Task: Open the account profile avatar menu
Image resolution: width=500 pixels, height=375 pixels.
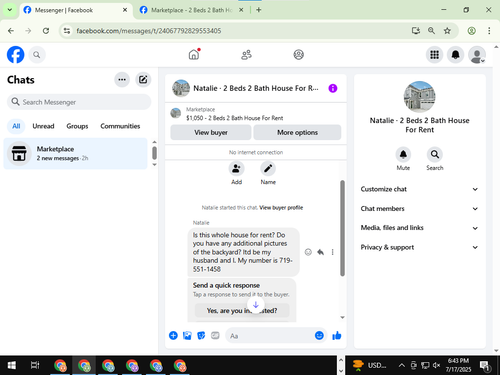Action: [x=477, y=55]
